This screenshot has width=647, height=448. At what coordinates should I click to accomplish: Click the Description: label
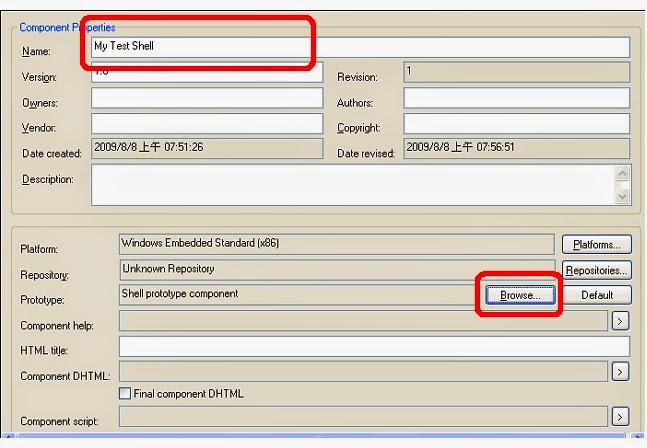tap(48, 179)
